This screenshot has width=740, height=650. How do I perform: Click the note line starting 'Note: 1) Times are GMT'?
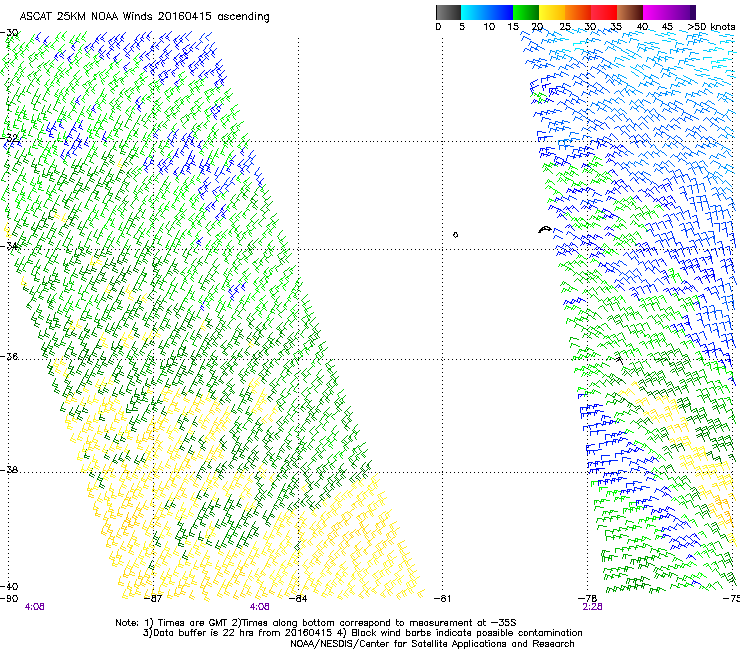coord(316,623)
